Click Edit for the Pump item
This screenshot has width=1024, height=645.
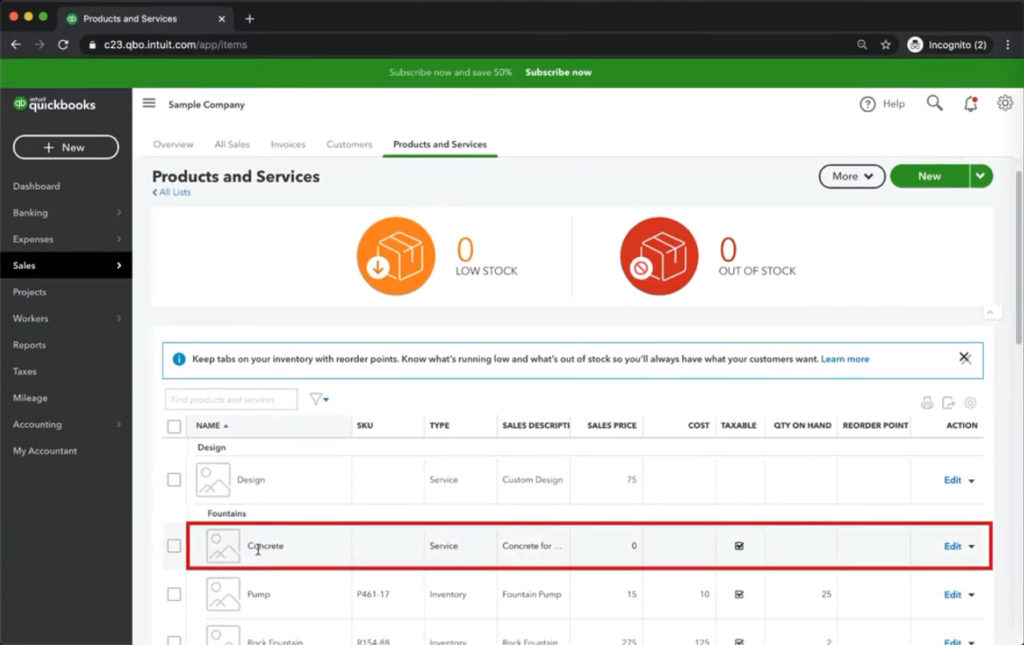click(952, 594)
